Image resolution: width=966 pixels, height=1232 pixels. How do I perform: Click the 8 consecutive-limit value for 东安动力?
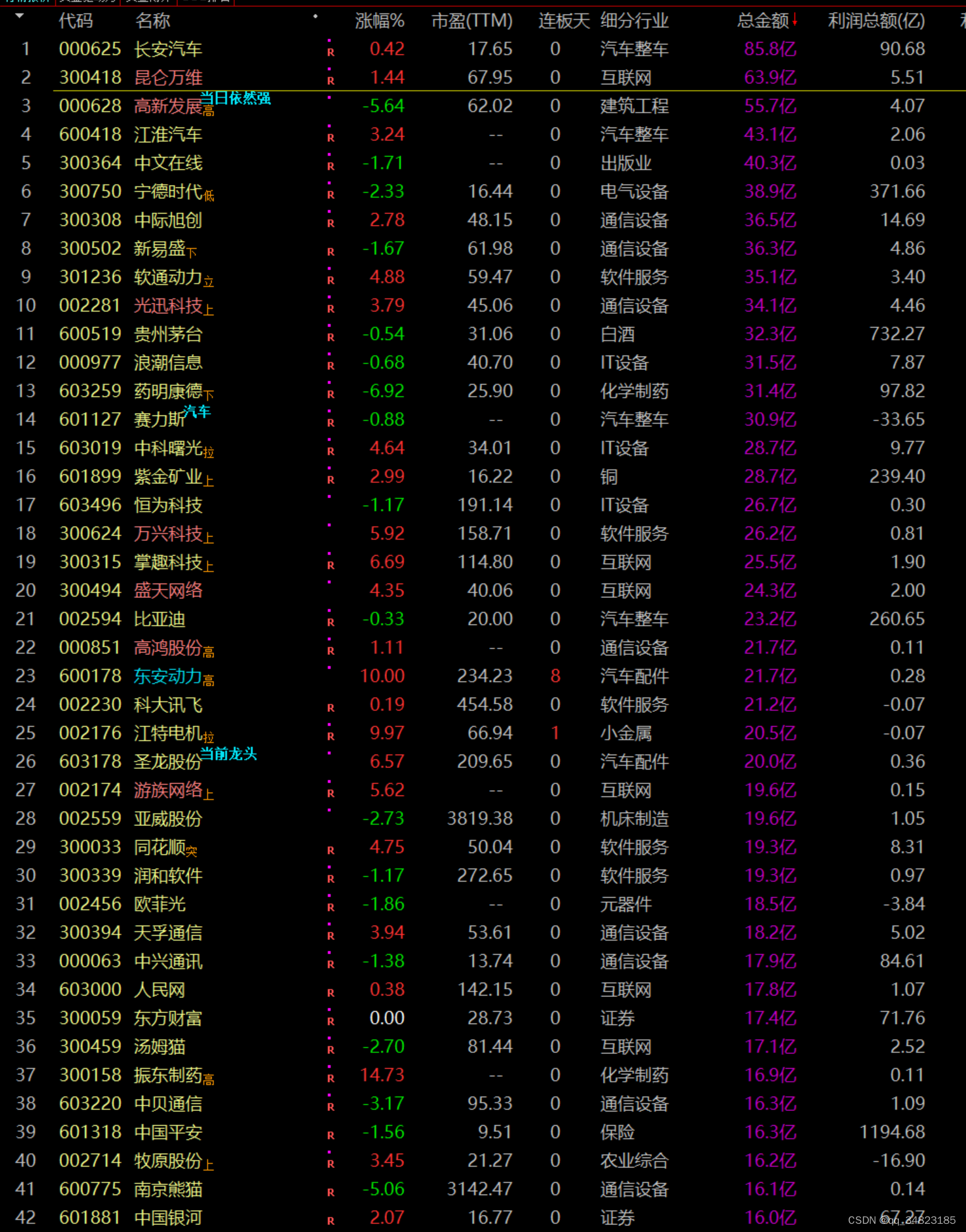556,676
